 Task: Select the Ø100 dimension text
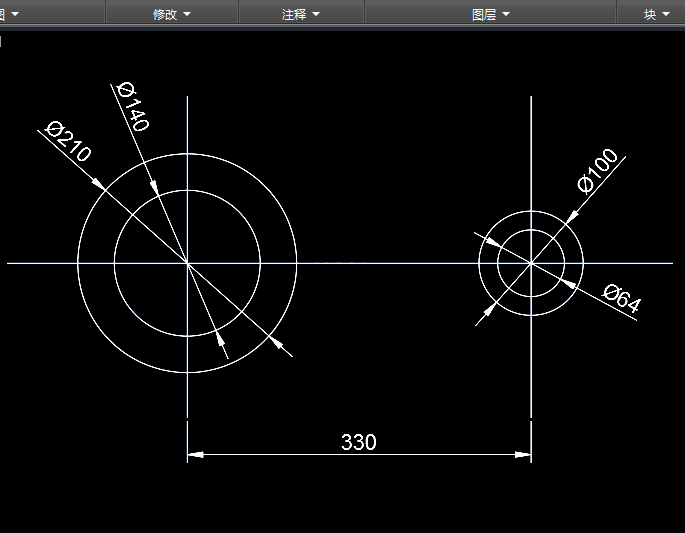[598, 170]
